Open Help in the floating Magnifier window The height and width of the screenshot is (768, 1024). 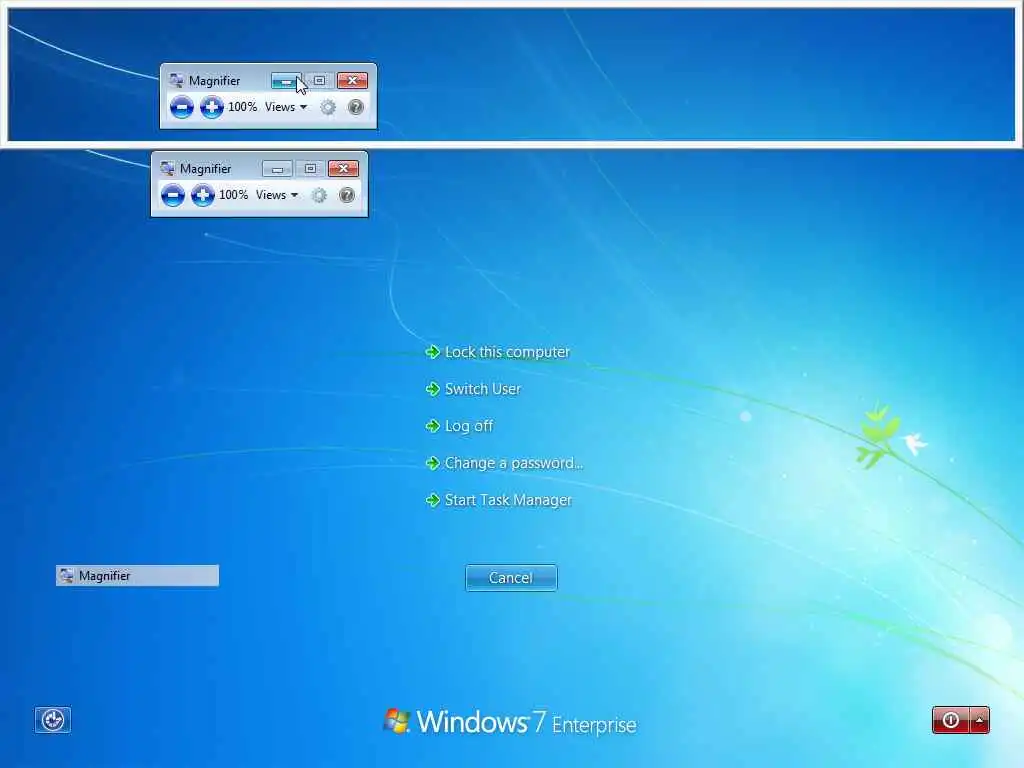pos(347,195)
